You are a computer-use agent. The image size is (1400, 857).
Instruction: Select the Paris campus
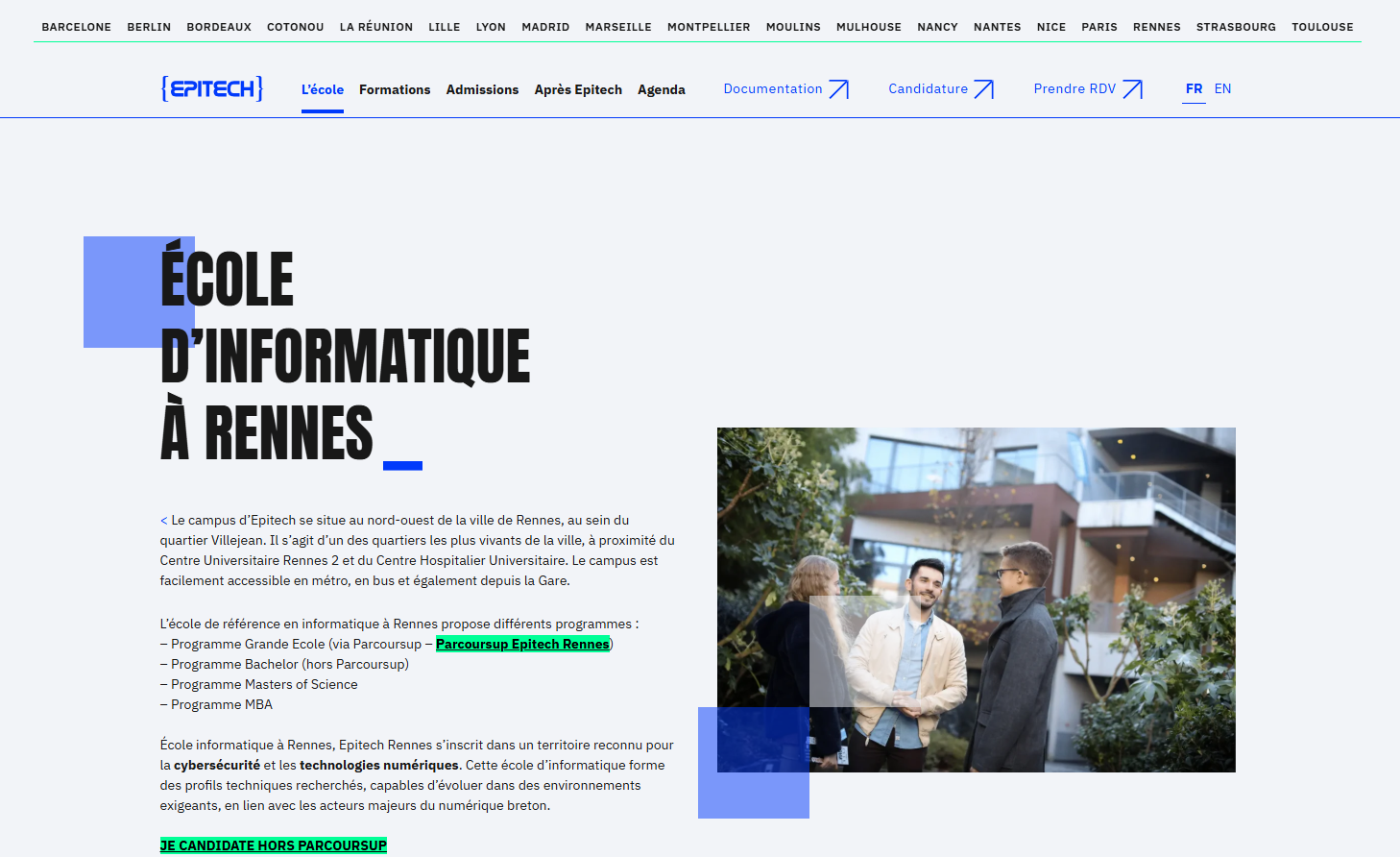(x=1099, y=27)
